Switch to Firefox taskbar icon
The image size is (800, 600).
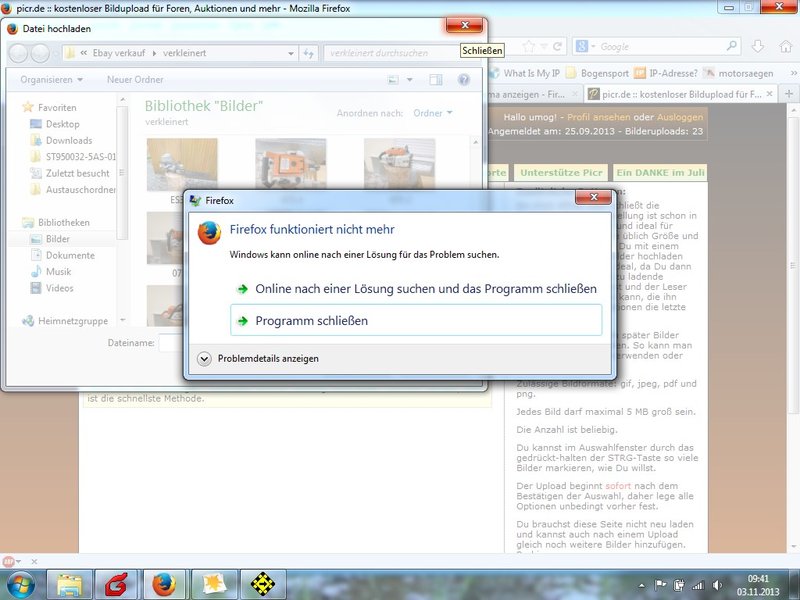(164, 585)
